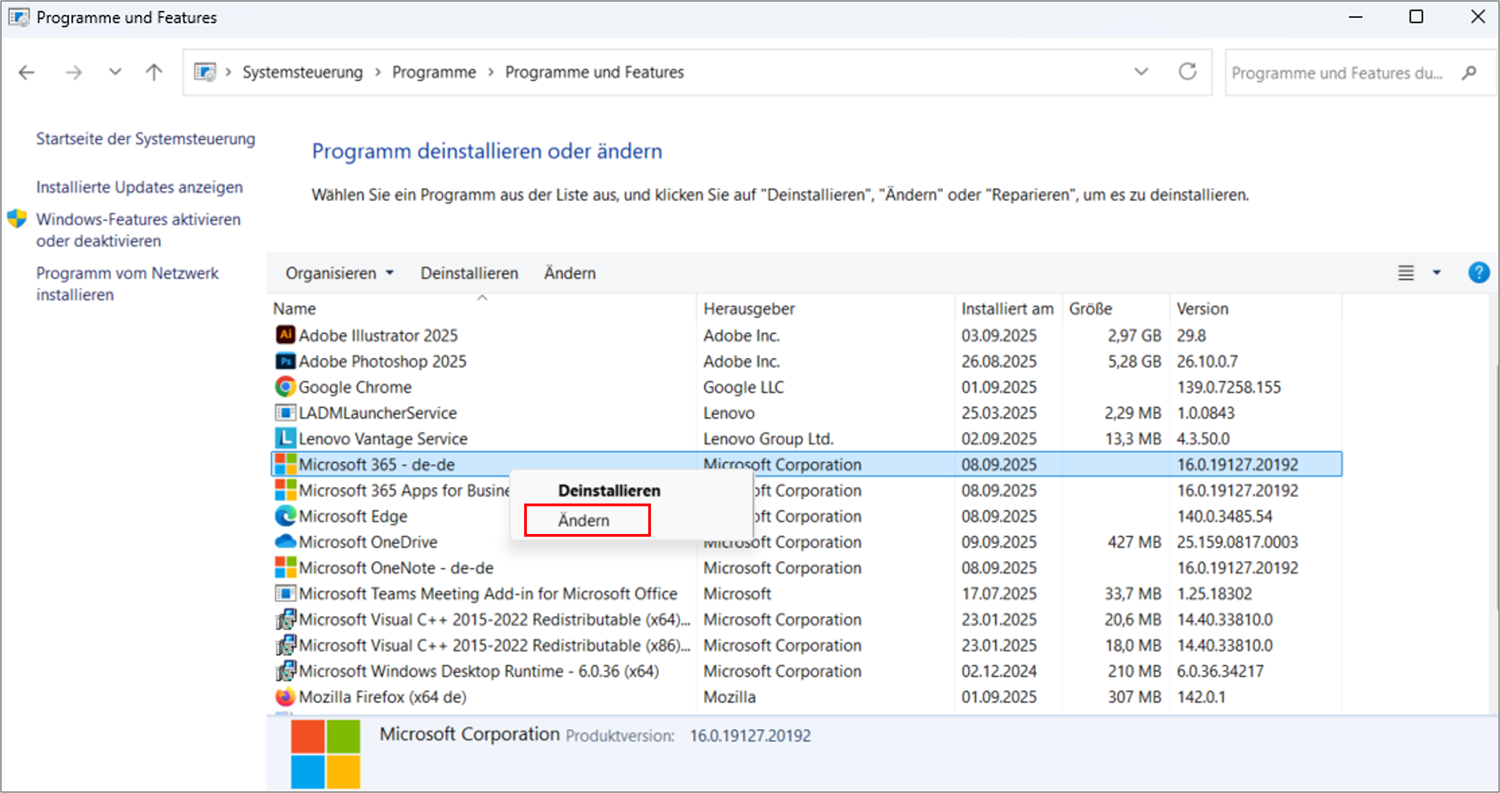Click Ändern in the toolbar

click(570, 273)
